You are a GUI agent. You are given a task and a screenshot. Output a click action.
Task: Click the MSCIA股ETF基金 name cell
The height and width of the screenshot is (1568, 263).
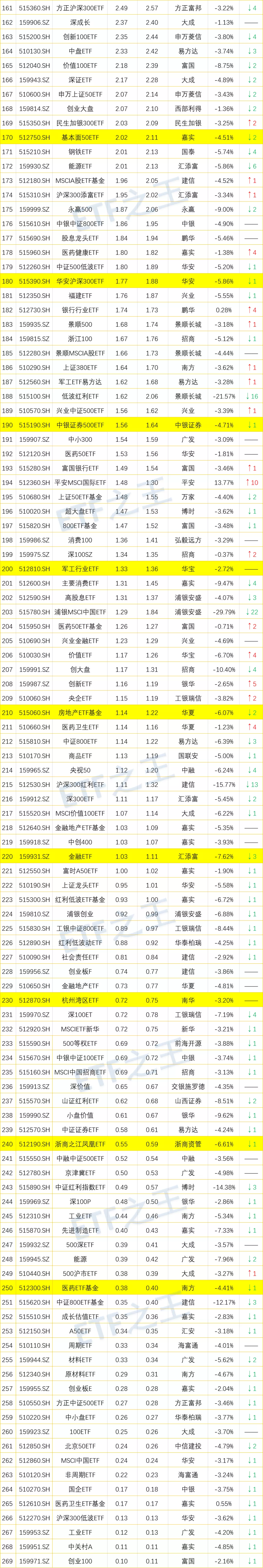(80, 181)
